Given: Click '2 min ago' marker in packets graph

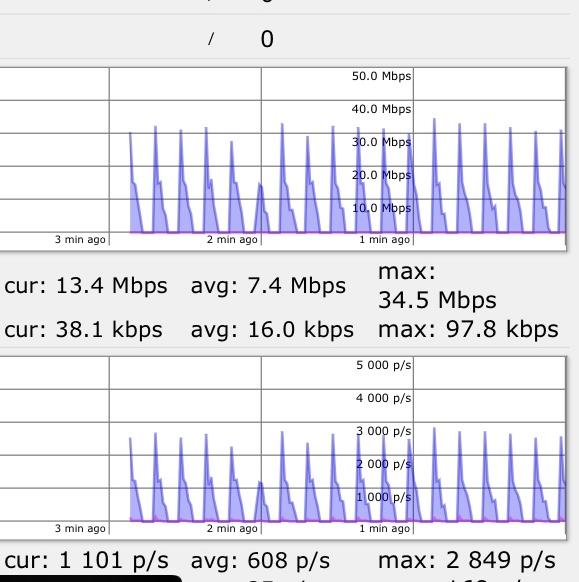Looking at the screenshot, I should [232, 528].
